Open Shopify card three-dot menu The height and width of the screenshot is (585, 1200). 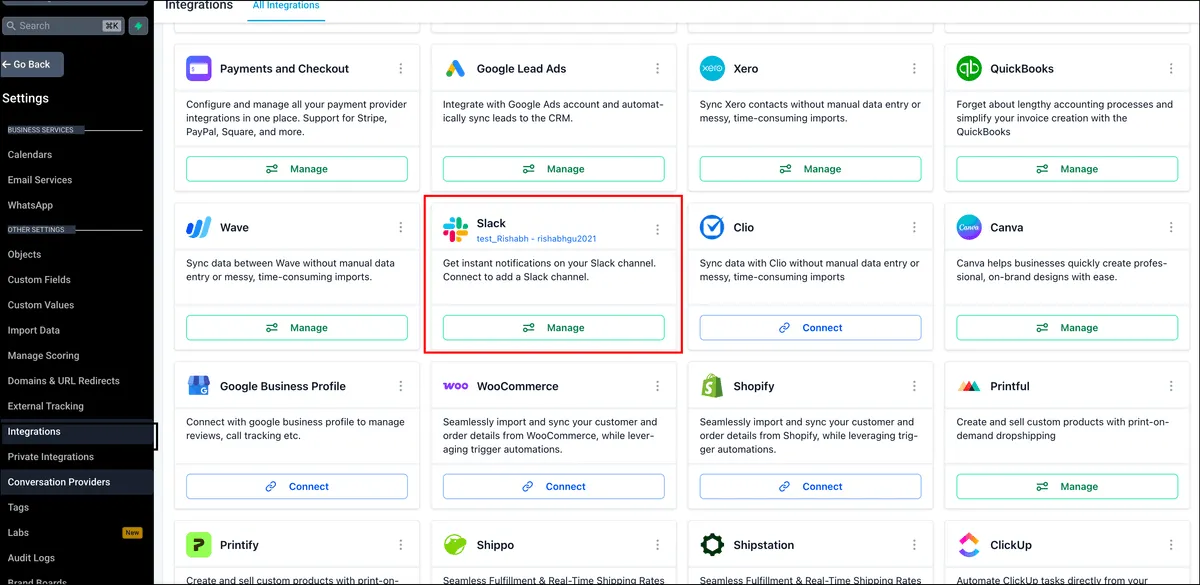click(914, 386)
